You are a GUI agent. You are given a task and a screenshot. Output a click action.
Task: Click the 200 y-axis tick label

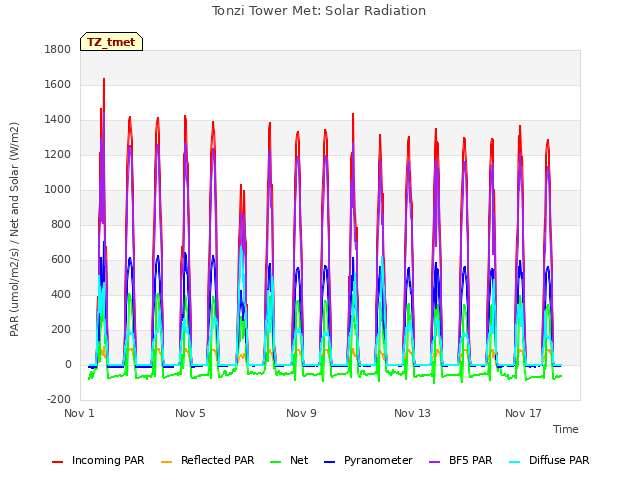click(x=61, y=330)
